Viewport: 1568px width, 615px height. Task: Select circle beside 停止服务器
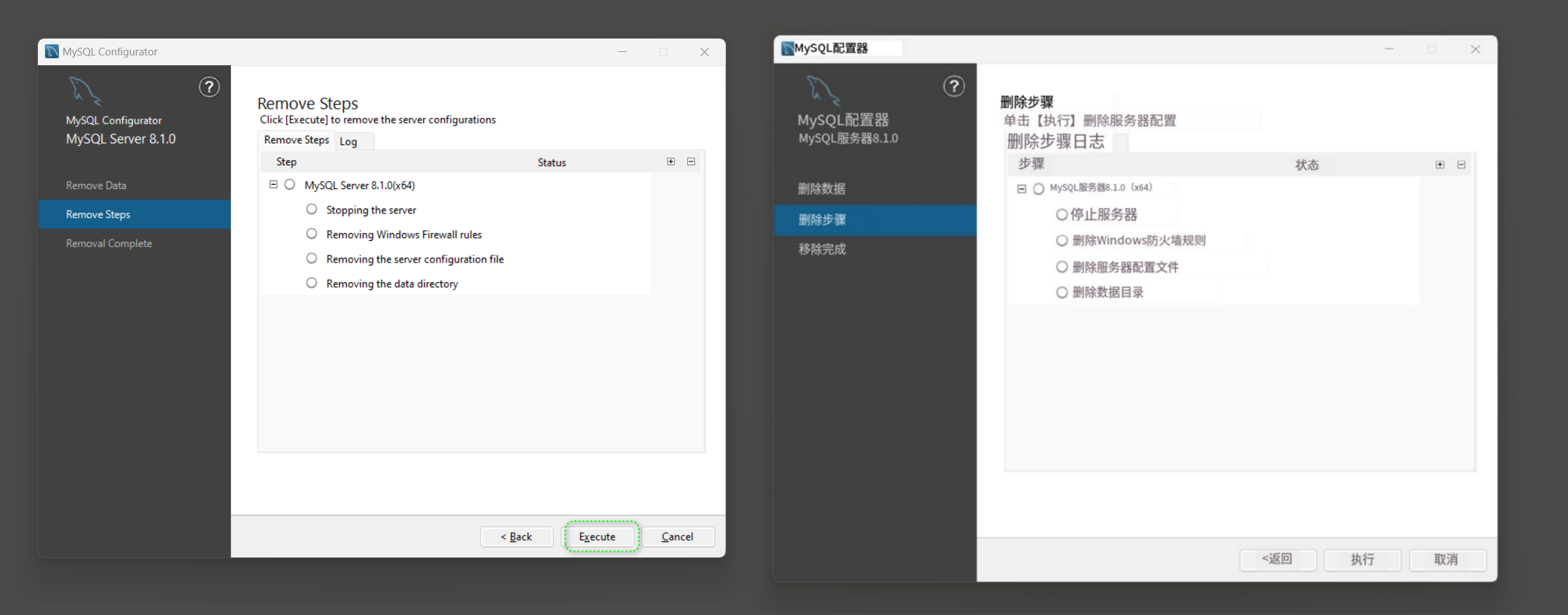pyautogui.click(x=1062, y=215)
